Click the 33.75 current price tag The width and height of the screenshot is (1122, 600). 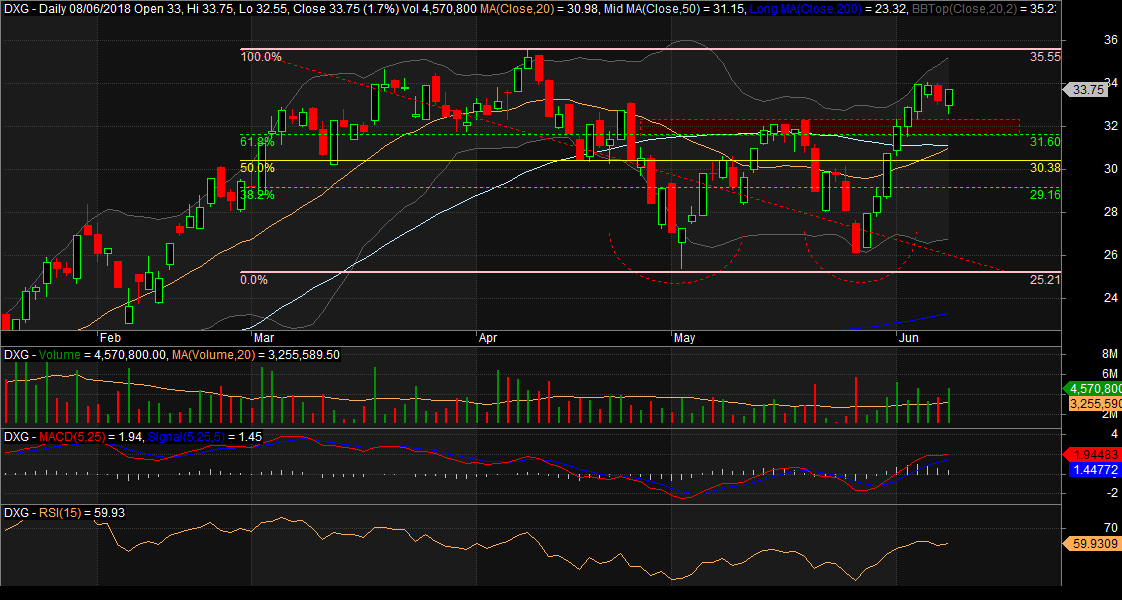click(1088, 89)
